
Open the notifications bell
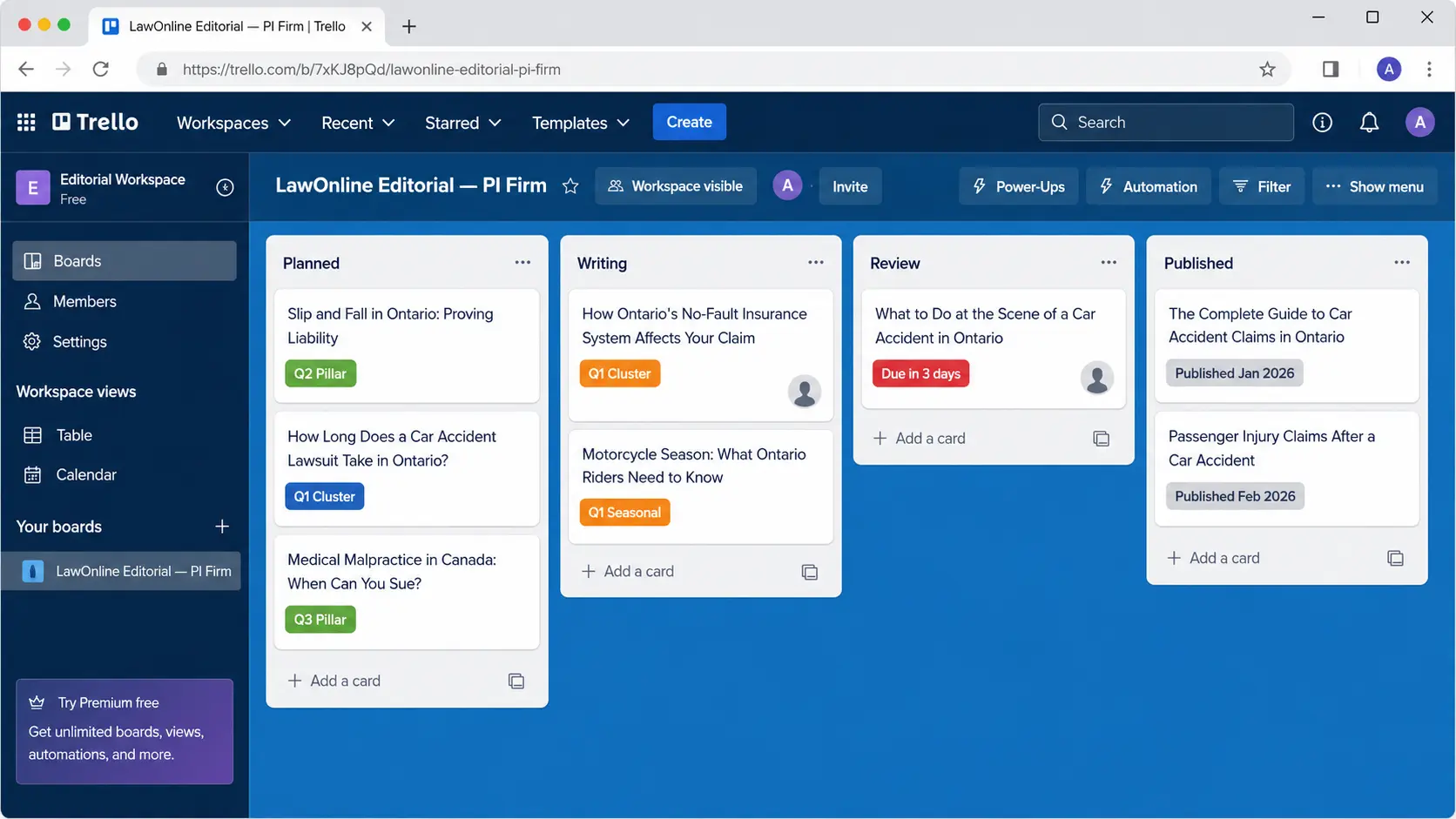[1369, 123]
